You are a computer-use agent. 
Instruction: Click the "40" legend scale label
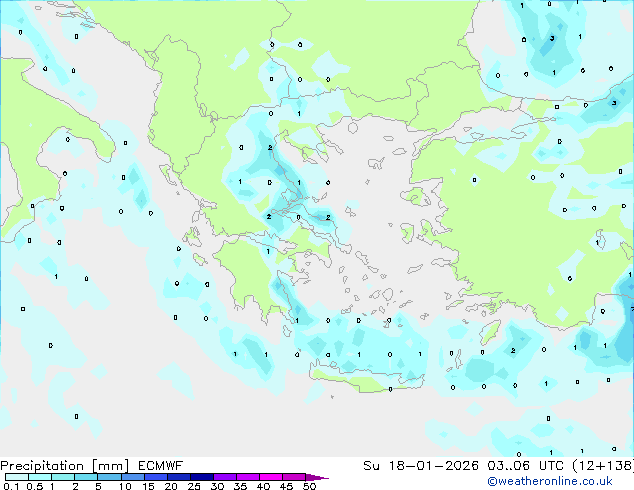263,486
